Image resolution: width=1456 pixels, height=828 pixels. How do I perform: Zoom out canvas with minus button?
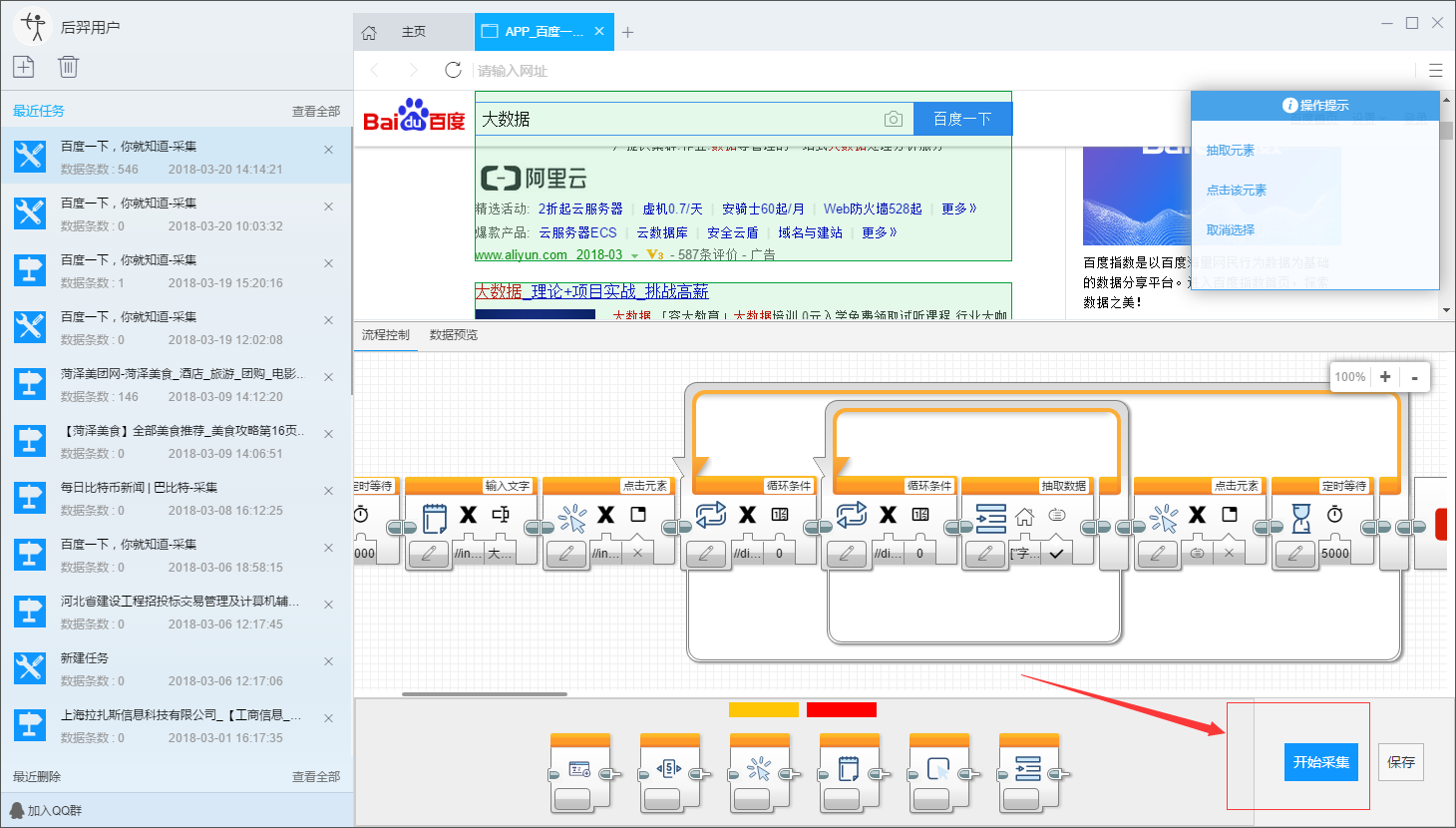tap(1414, 377)
